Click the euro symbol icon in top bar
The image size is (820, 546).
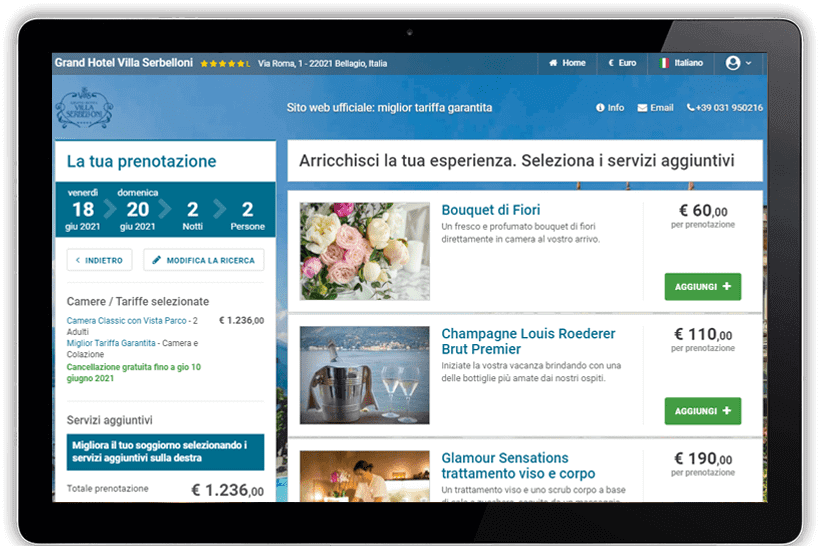(610, 63)
